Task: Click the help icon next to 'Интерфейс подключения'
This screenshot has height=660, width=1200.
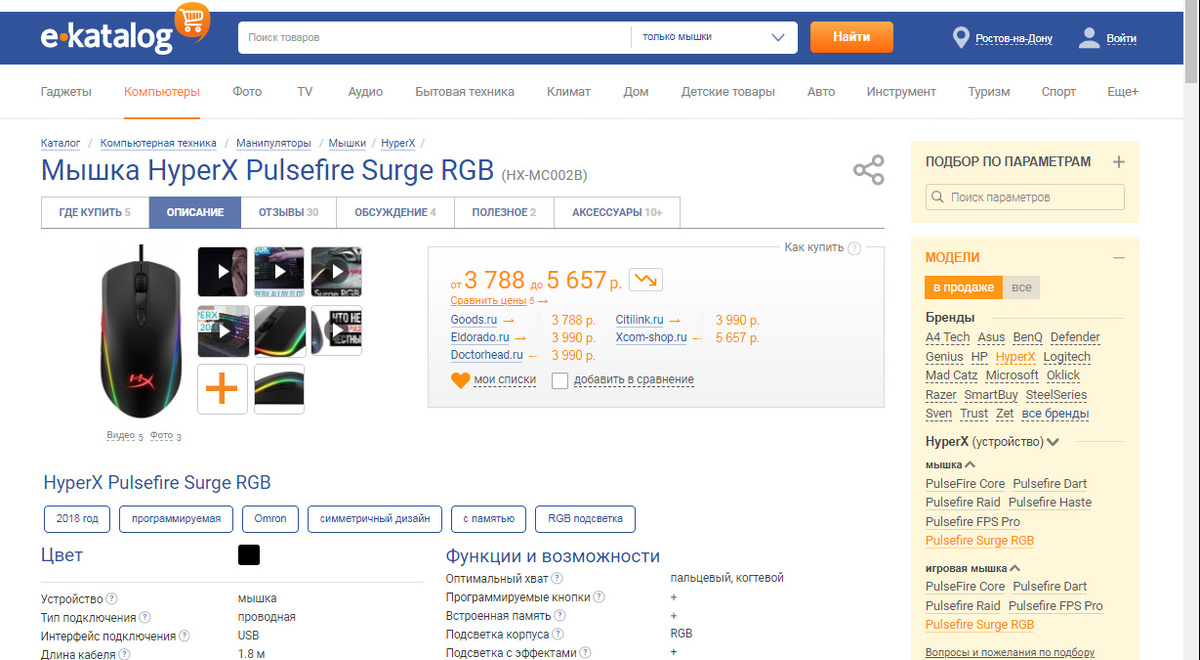Action: point(183,636)
